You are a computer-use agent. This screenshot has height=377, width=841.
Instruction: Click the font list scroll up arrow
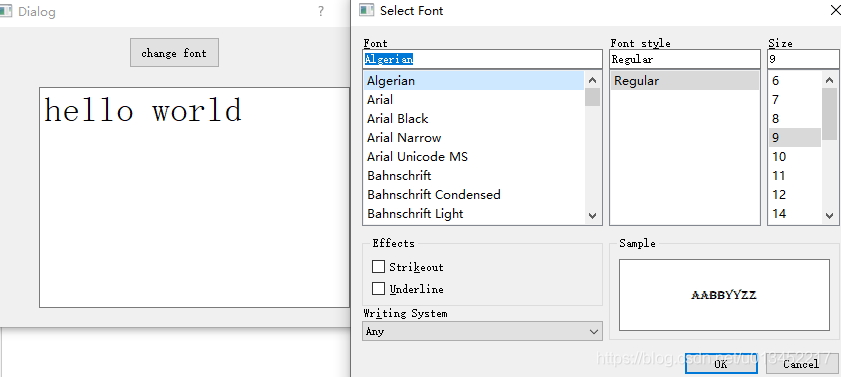point(593,80)
